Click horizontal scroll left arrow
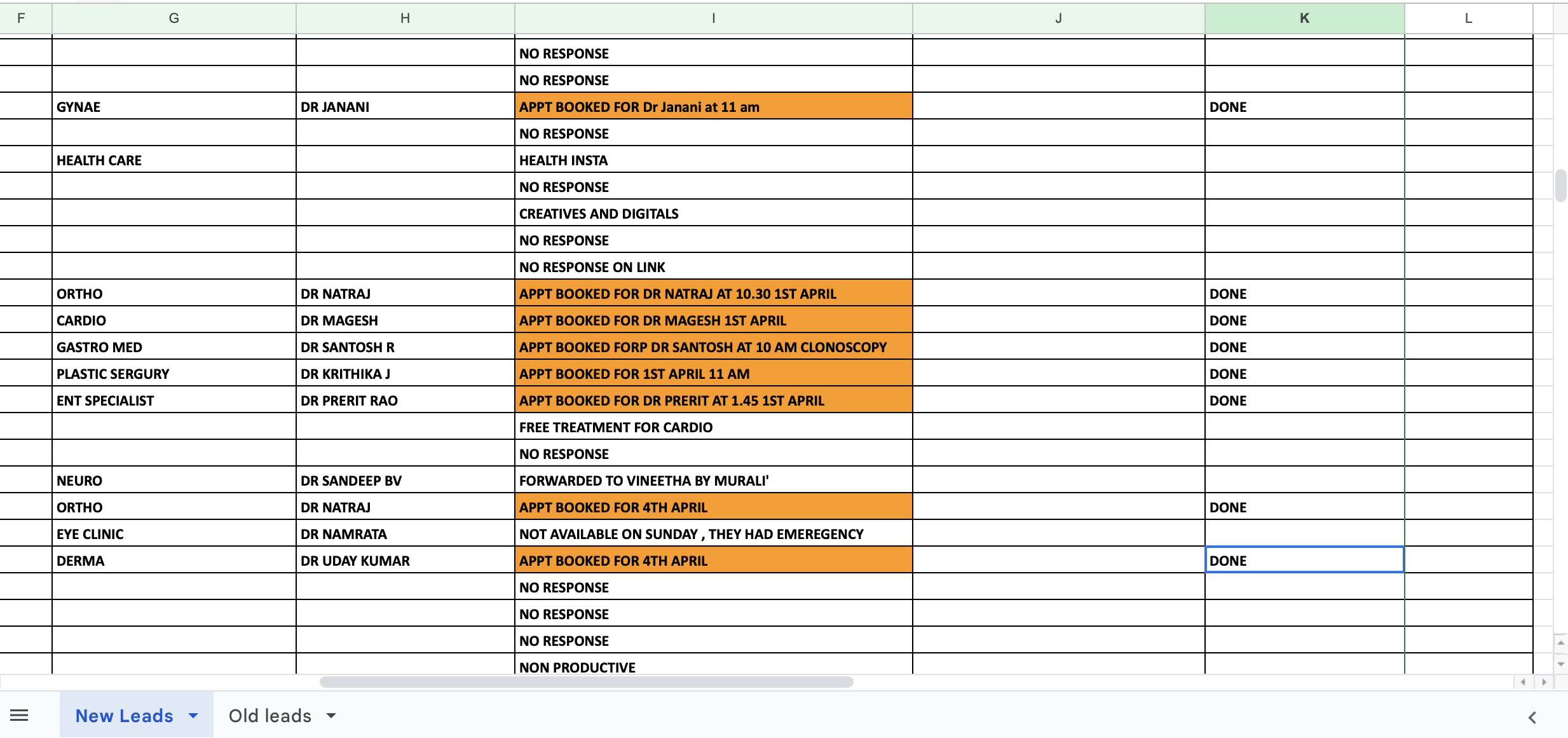This screenshot has height=738, width=1568. pyautogui.click(x=1523, y=682)
